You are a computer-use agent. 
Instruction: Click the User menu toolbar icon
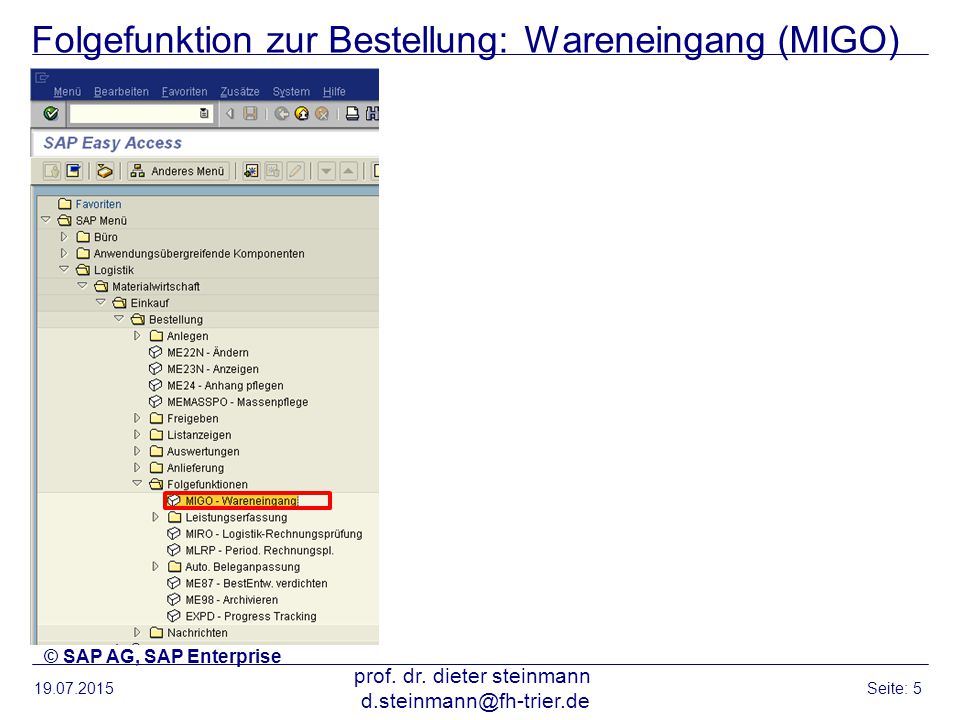[52, 171]
